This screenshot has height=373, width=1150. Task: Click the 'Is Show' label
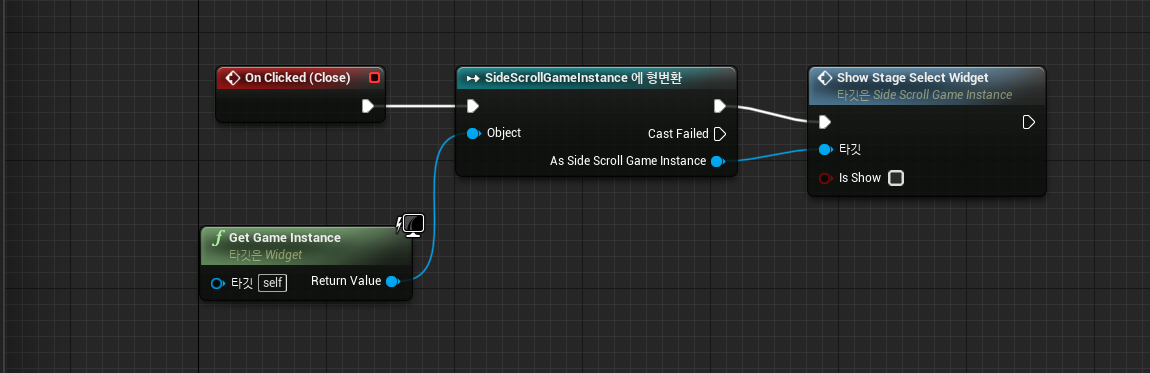(x=860, y=178)
